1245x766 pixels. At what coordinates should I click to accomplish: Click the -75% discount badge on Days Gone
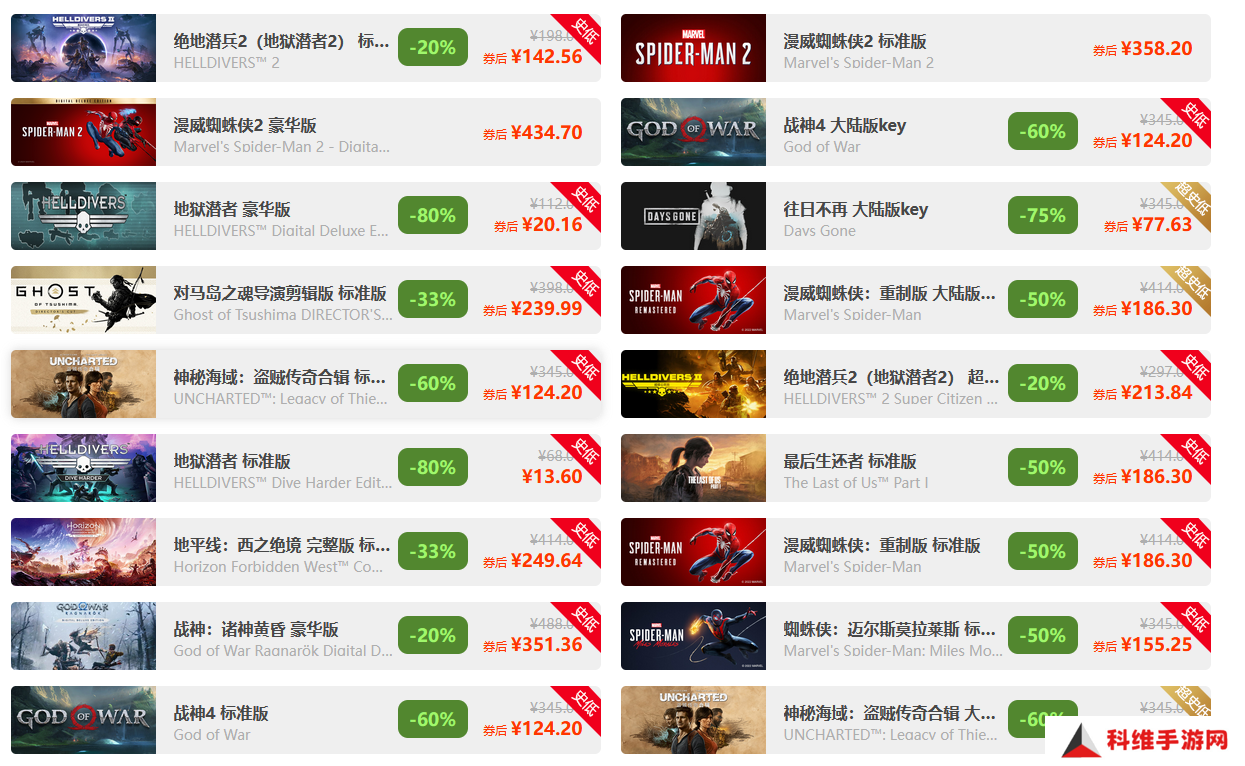[x=1043, y=215]
